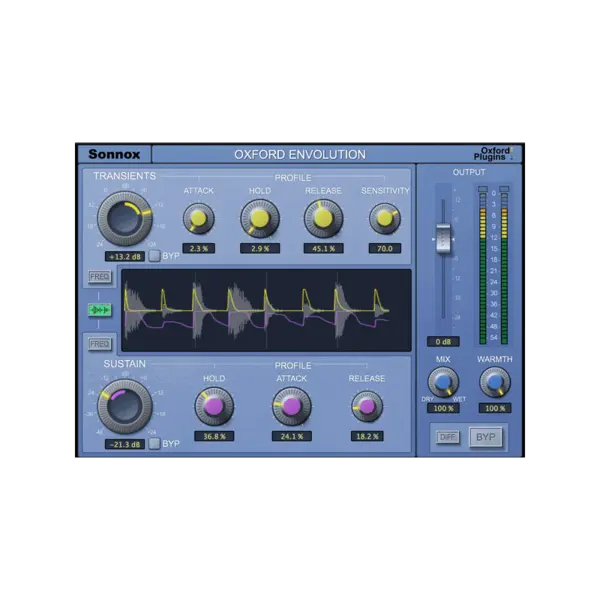Toggle the Transients FREQ button
600x600 pixels.
click(x=99, y=276)
